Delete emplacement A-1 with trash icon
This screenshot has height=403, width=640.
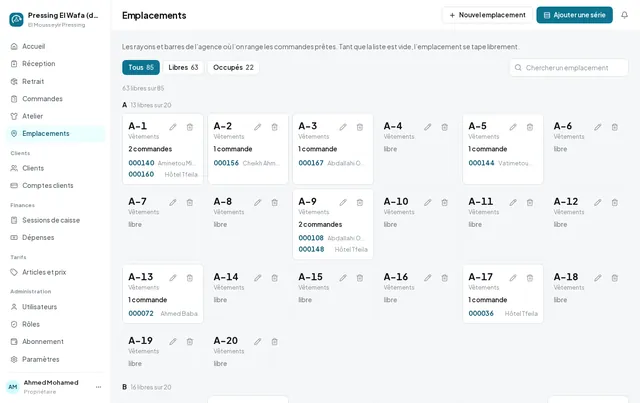pyautogui.click(x=190, y=127)
